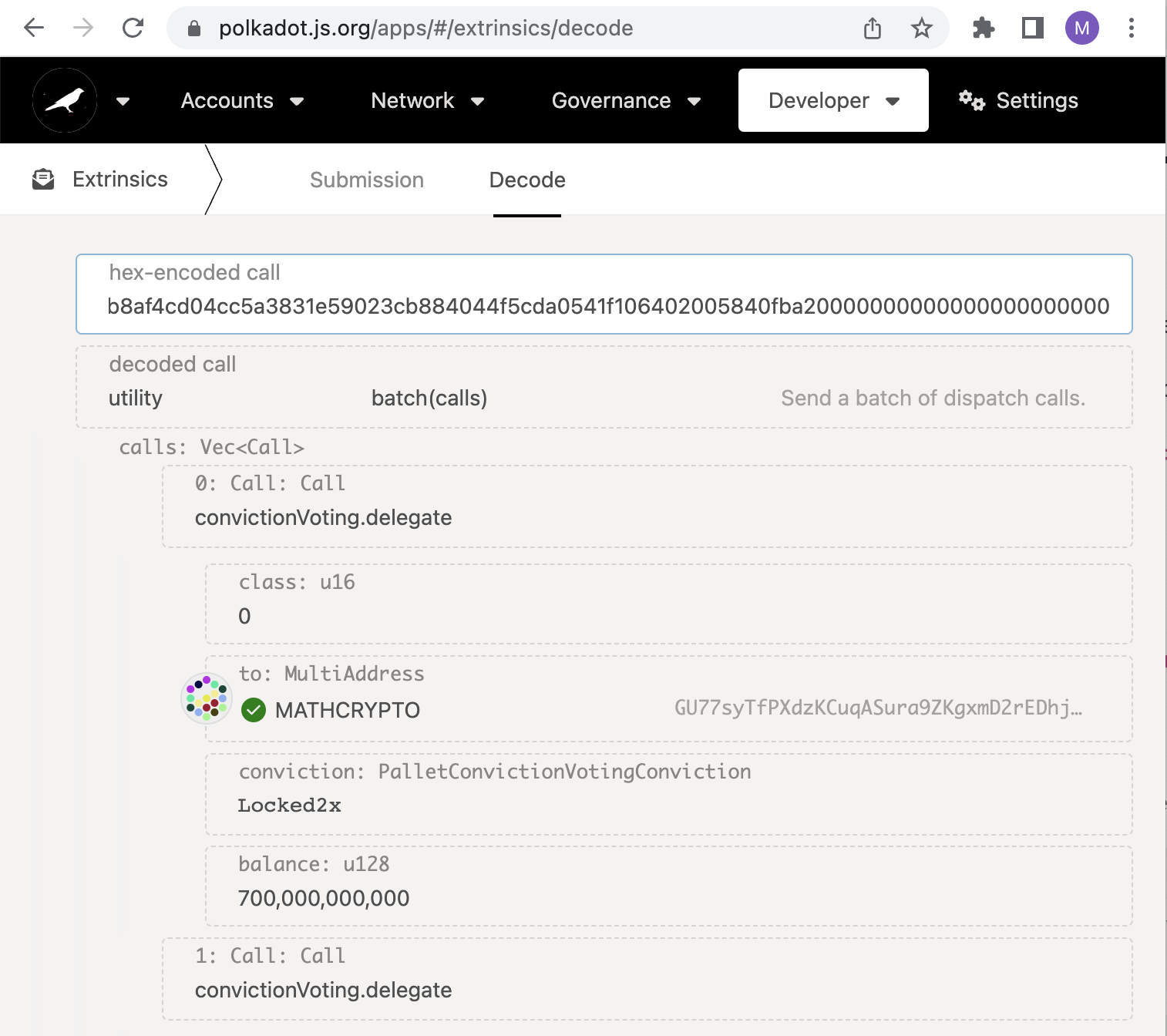Image resolution: width=1167 pixels, height=1036 pixels.
Task: Click the purple profile avatar
Action: pos(1081,28)
